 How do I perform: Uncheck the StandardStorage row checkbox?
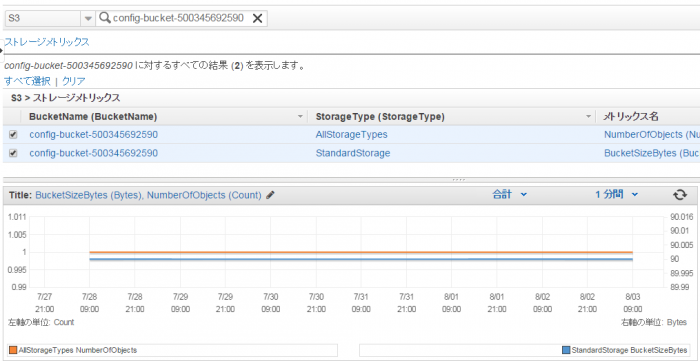click(x=13, y=153)
